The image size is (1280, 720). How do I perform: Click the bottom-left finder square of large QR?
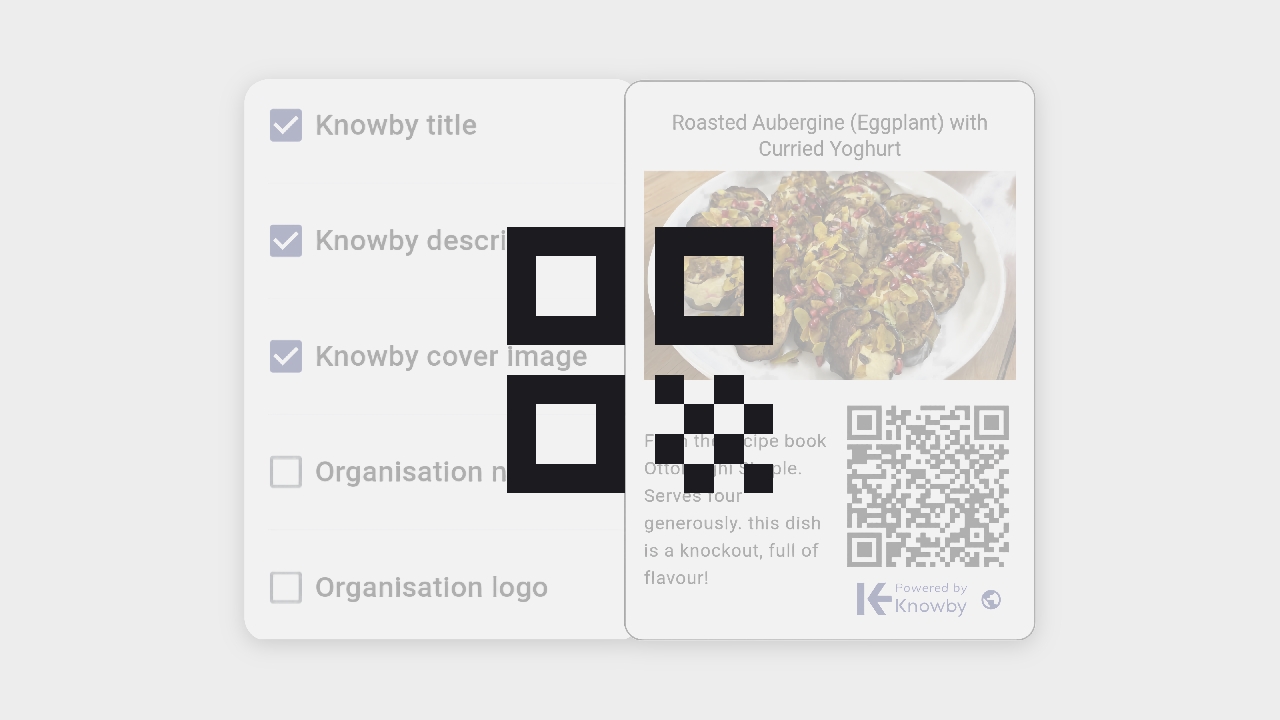566,434
